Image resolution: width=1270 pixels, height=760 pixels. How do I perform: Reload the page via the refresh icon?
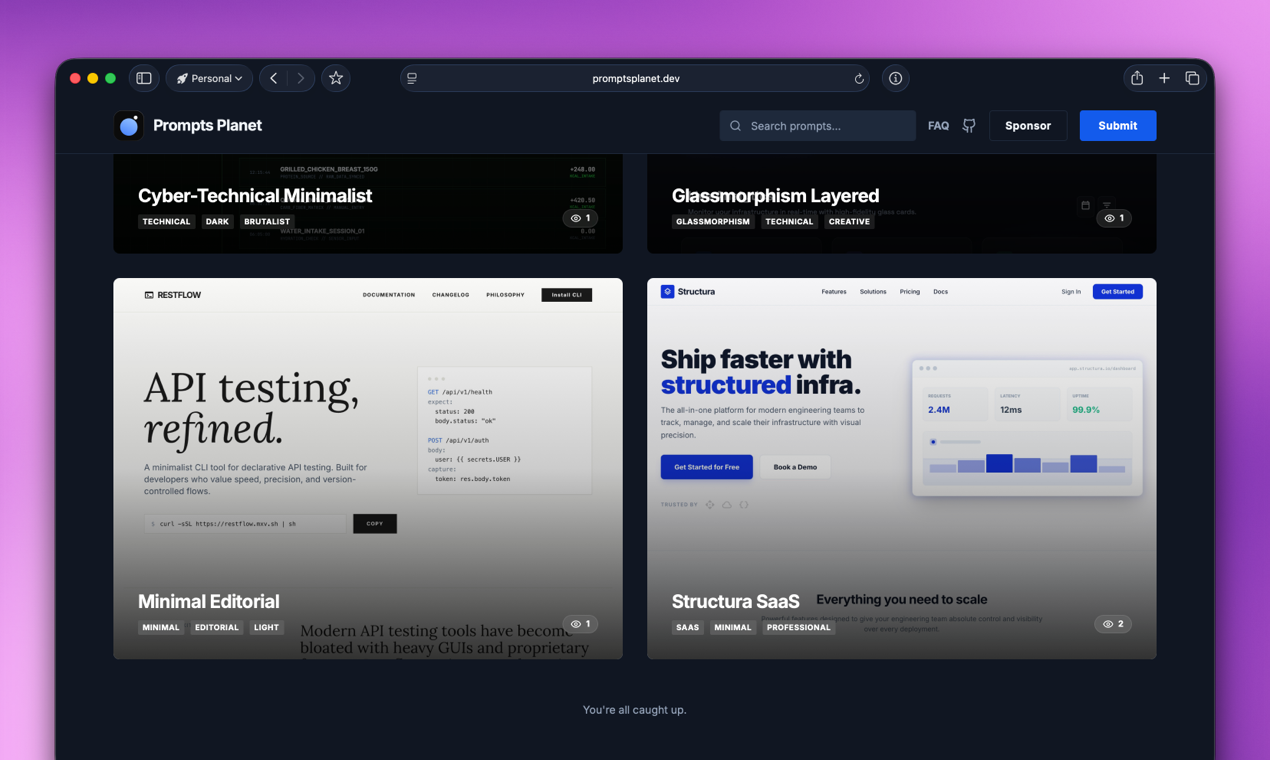pos(858,78)
